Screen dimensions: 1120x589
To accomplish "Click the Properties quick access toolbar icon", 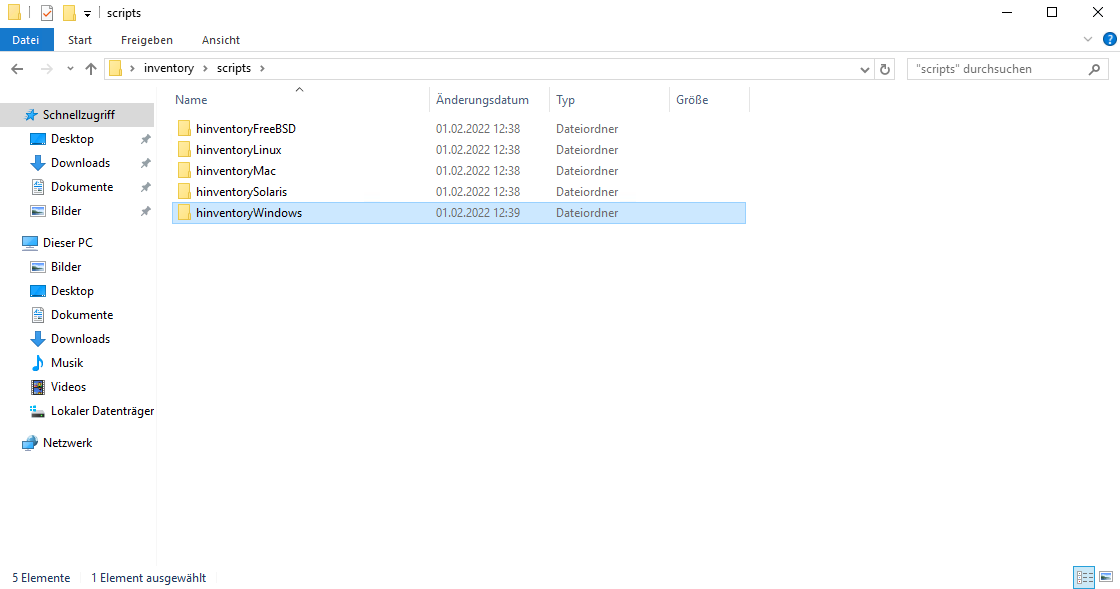I will 47,13.
